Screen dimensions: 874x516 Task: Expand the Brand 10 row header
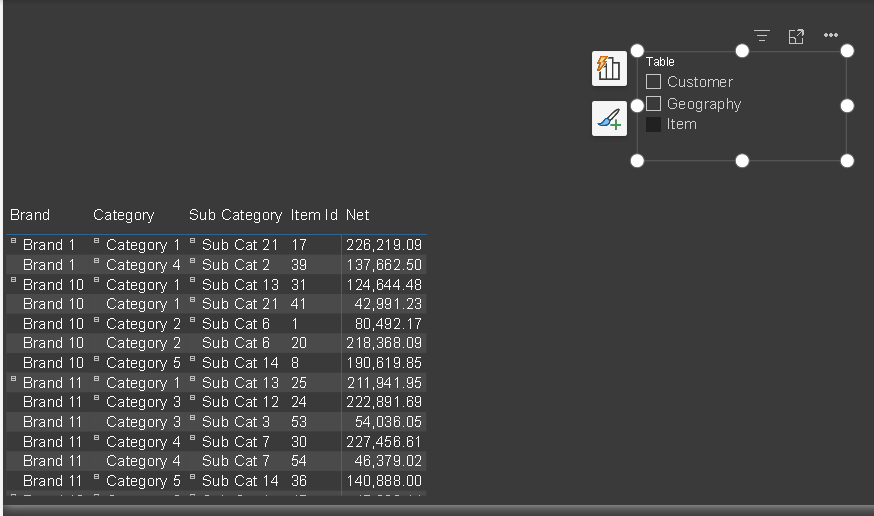13,280
